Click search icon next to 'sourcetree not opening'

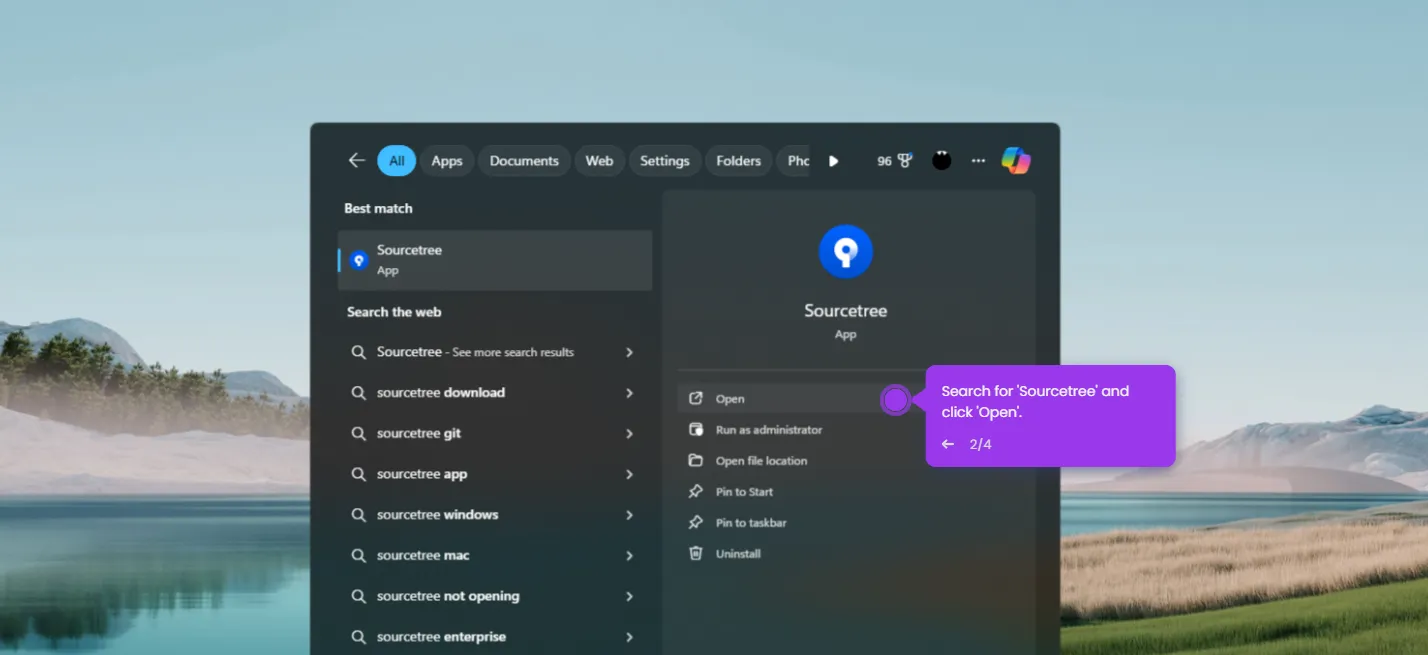click(358, 596)
